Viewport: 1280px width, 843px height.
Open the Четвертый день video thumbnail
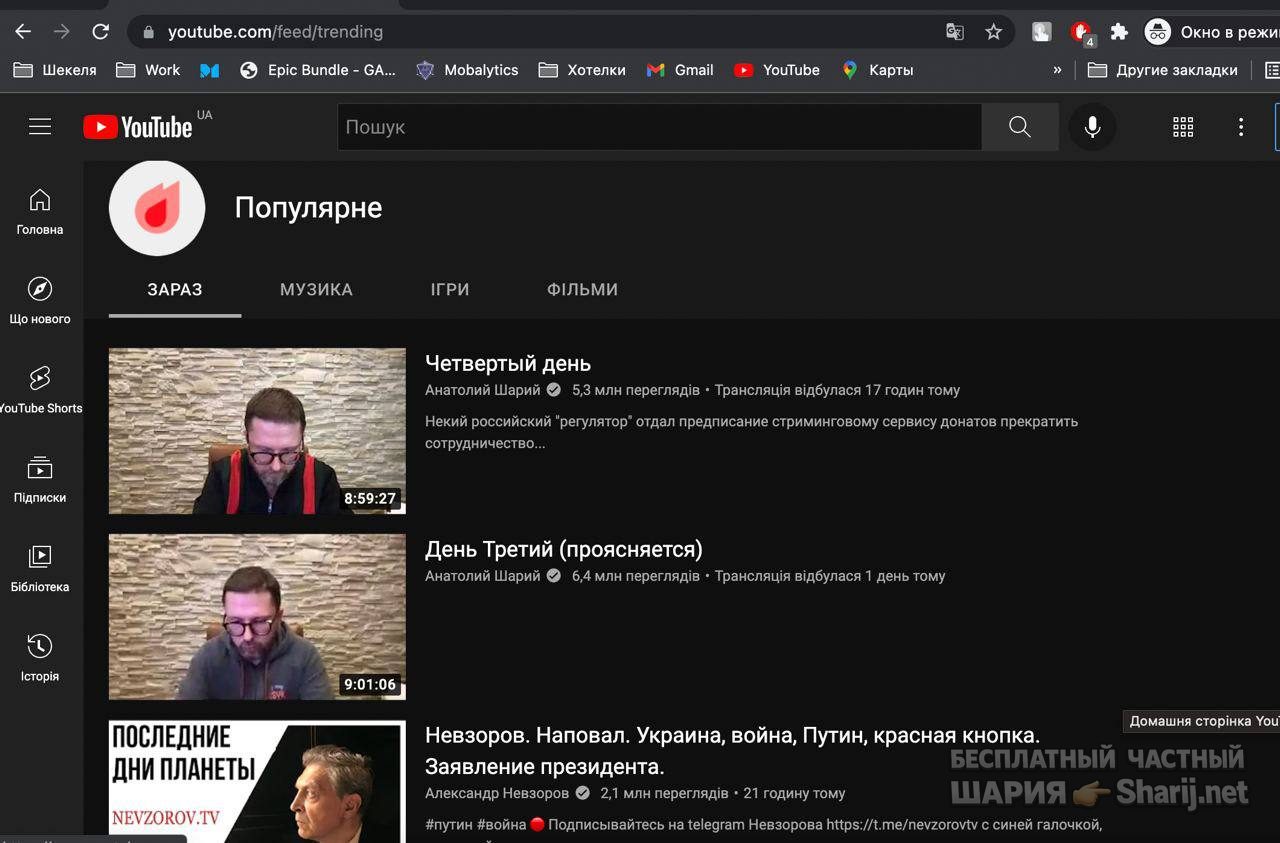click(257, 431)
